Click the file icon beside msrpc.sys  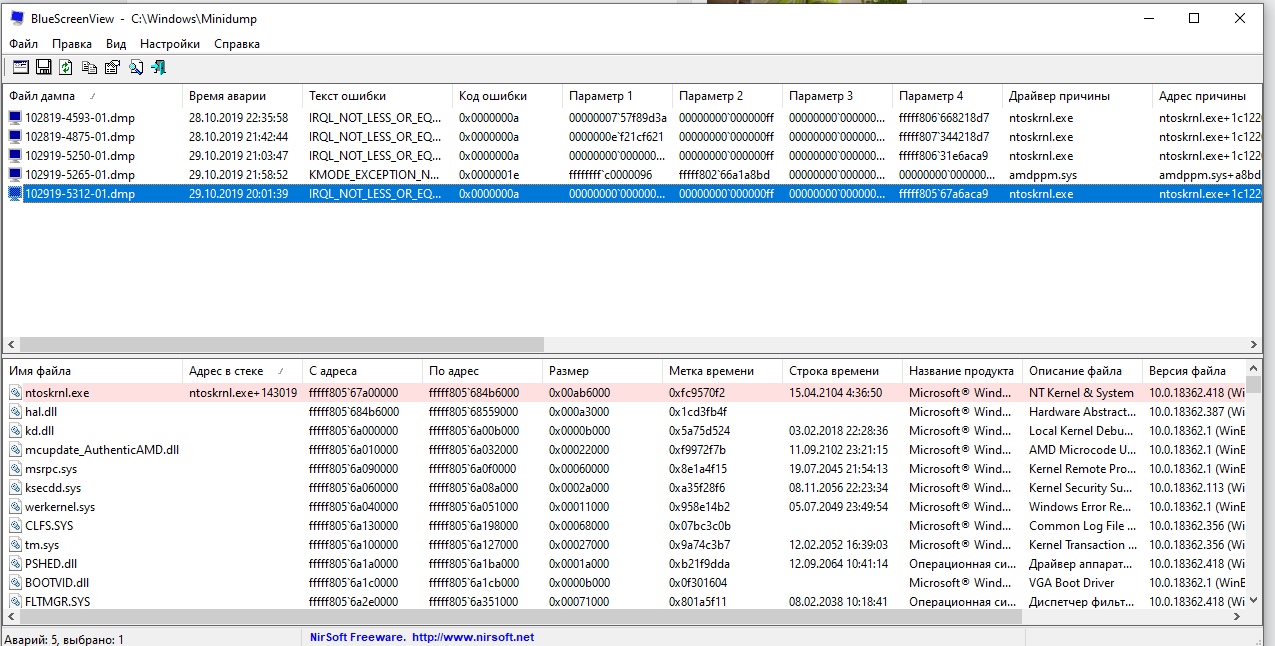click(x=15, y=469)
